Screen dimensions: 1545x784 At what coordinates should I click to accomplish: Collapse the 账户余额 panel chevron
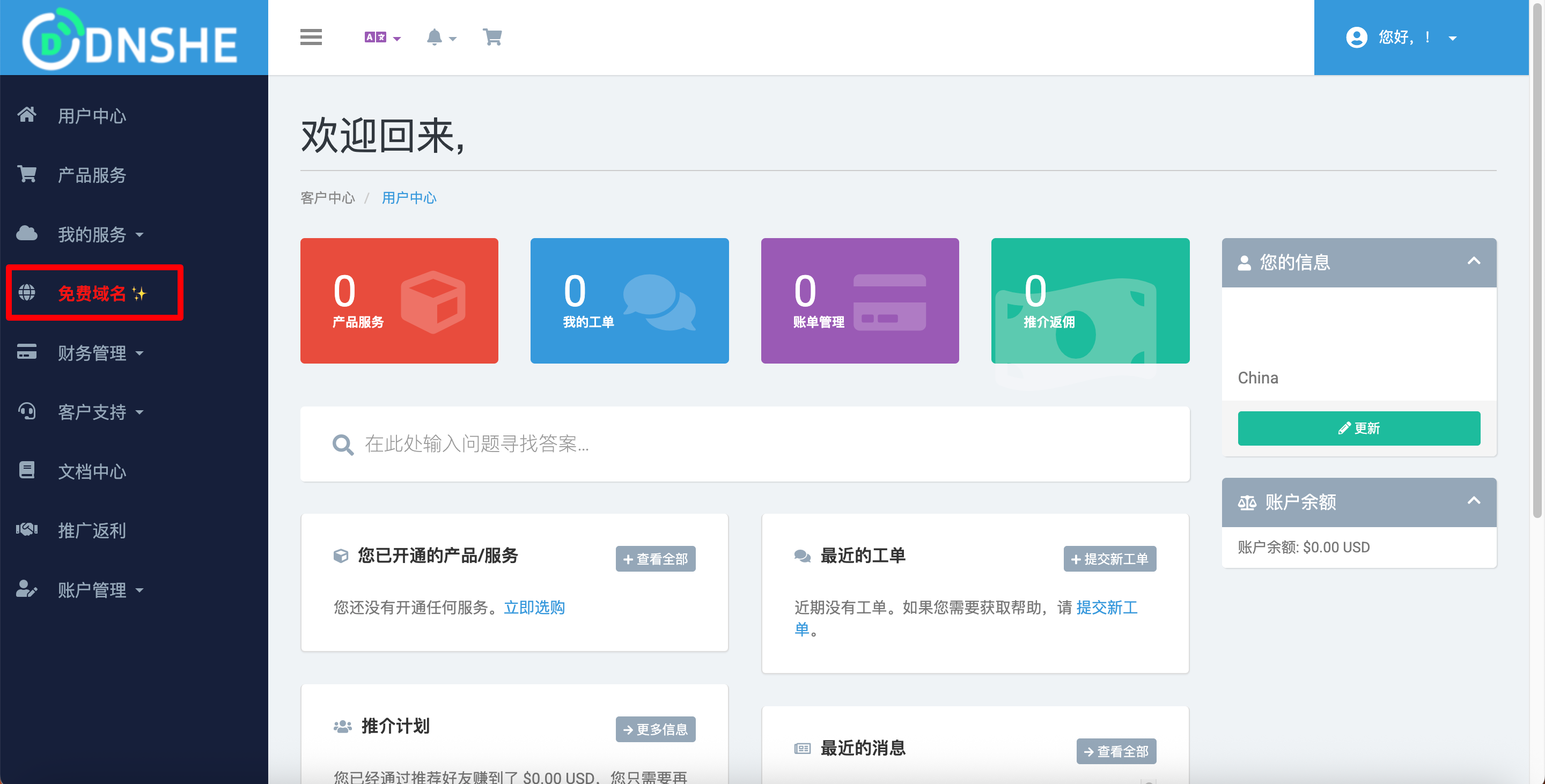point(1474,501)
